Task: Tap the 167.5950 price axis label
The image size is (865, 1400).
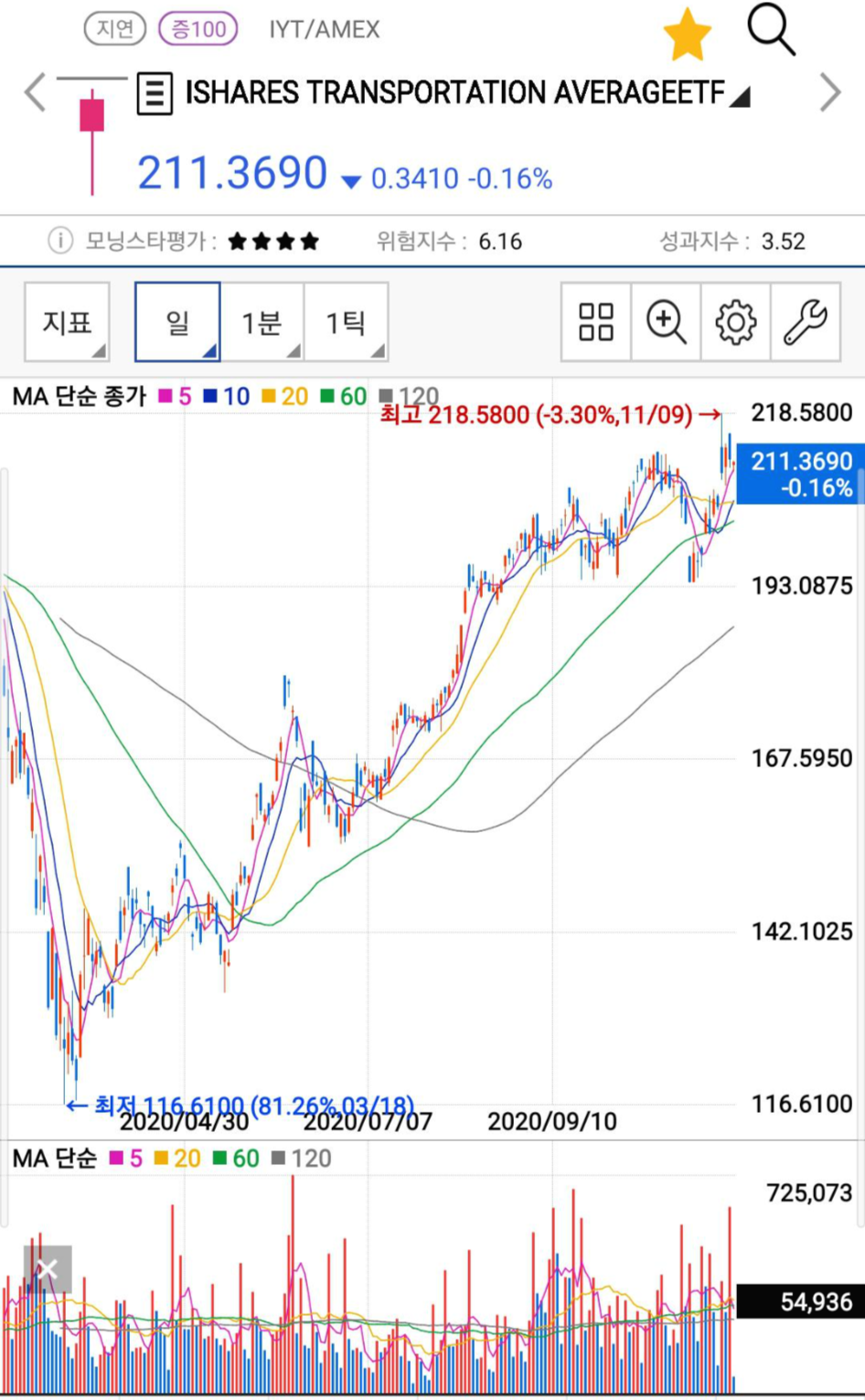Action: (802, 758)
